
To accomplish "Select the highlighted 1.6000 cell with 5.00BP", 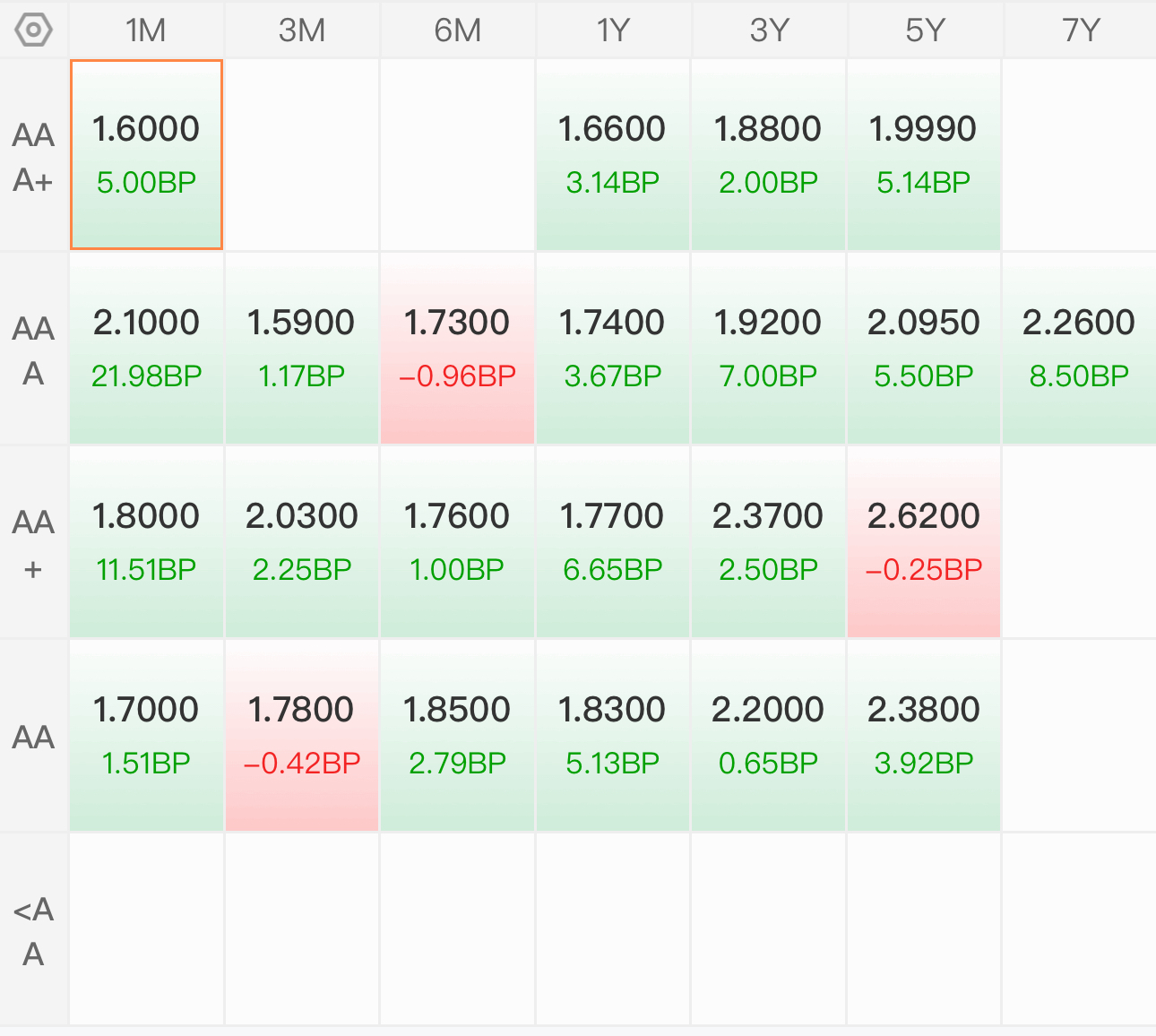I will 146,155.
